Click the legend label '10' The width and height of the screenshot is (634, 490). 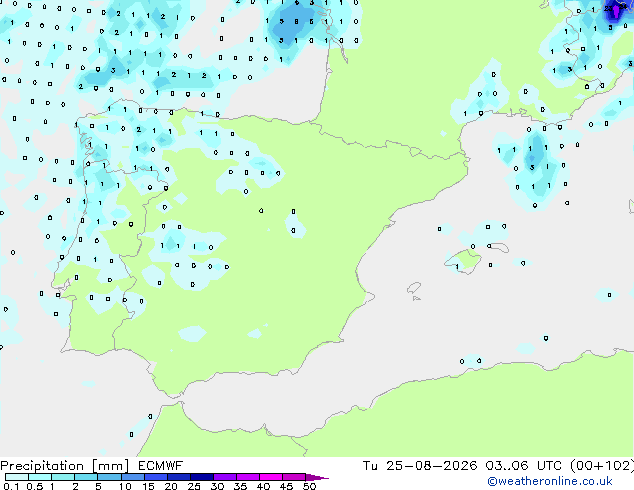(125, 486)
